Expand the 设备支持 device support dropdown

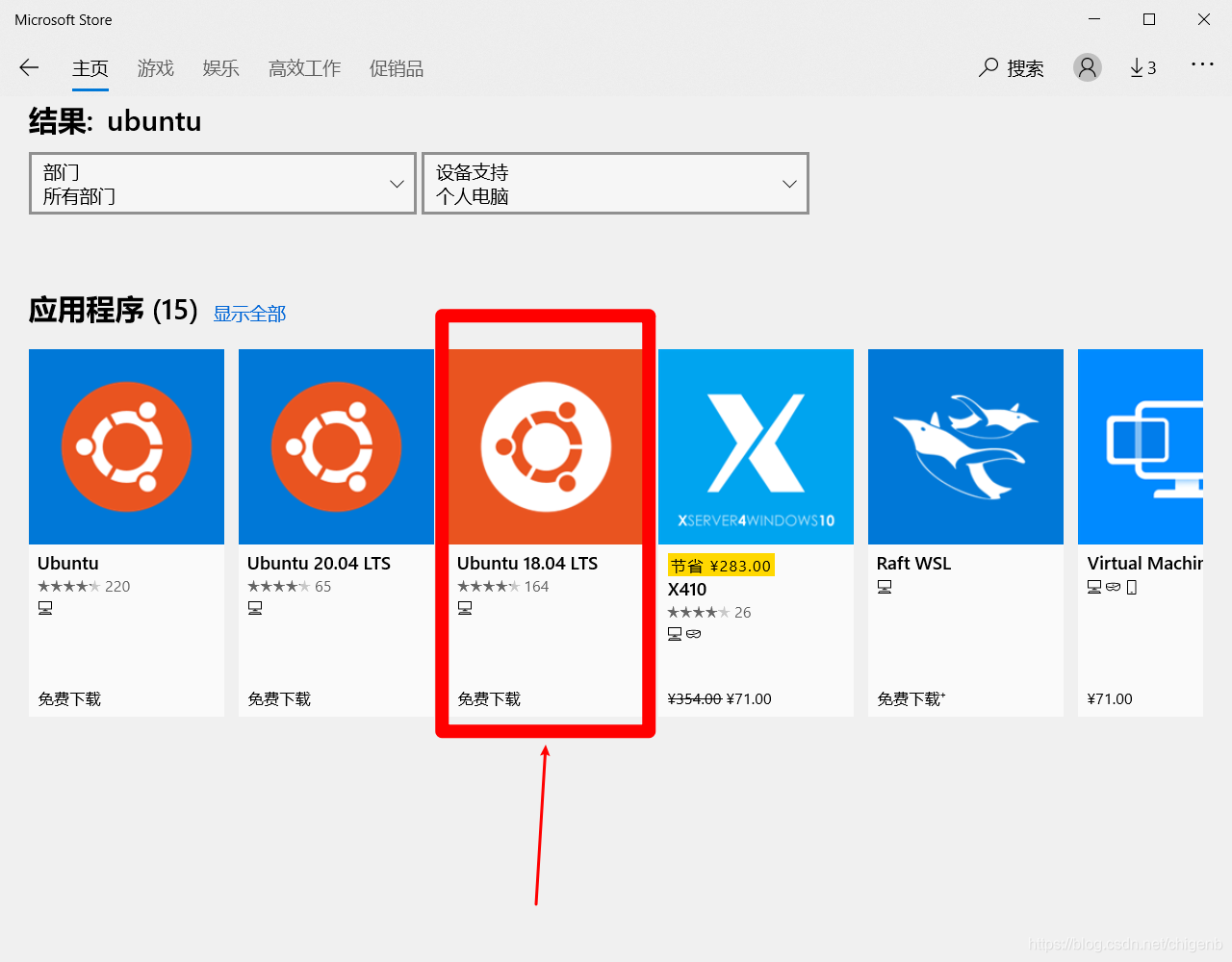point(615,183)
